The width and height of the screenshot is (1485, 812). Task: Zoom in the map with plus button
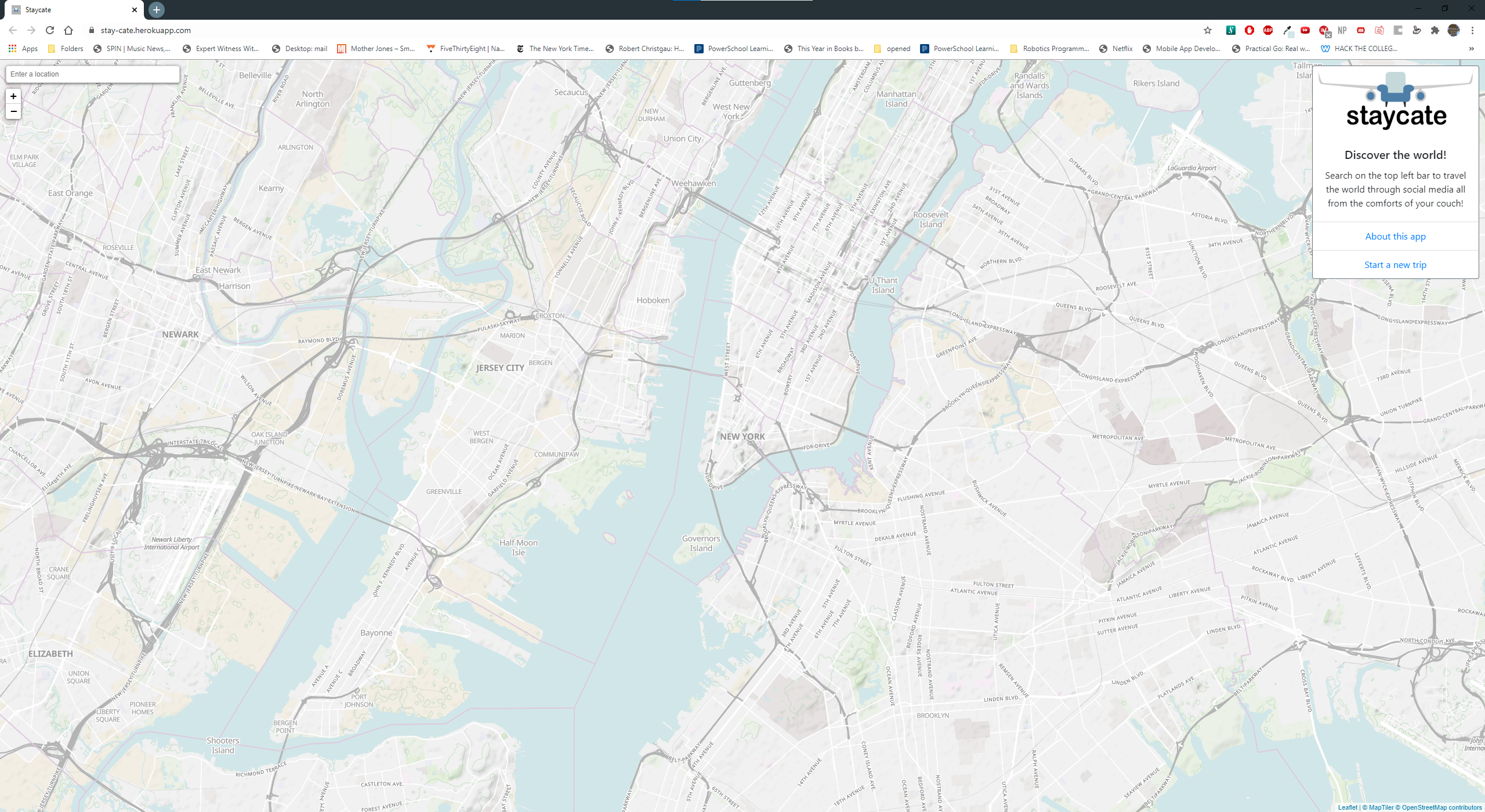point(13,96)
